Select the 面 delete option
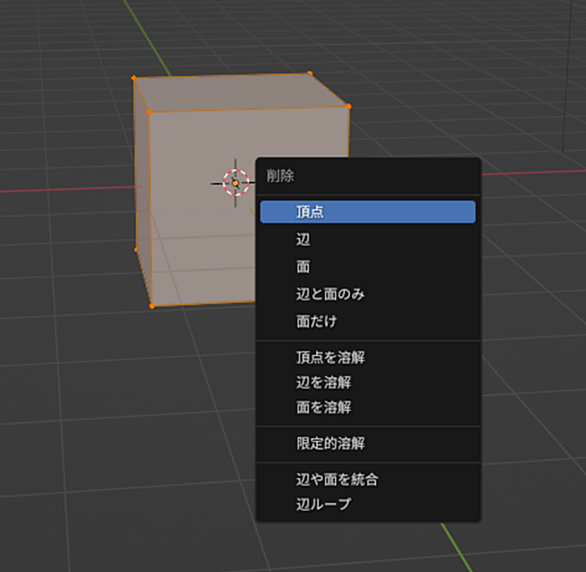Viewport: 586px width, 572px height. (x=368, y=267)
